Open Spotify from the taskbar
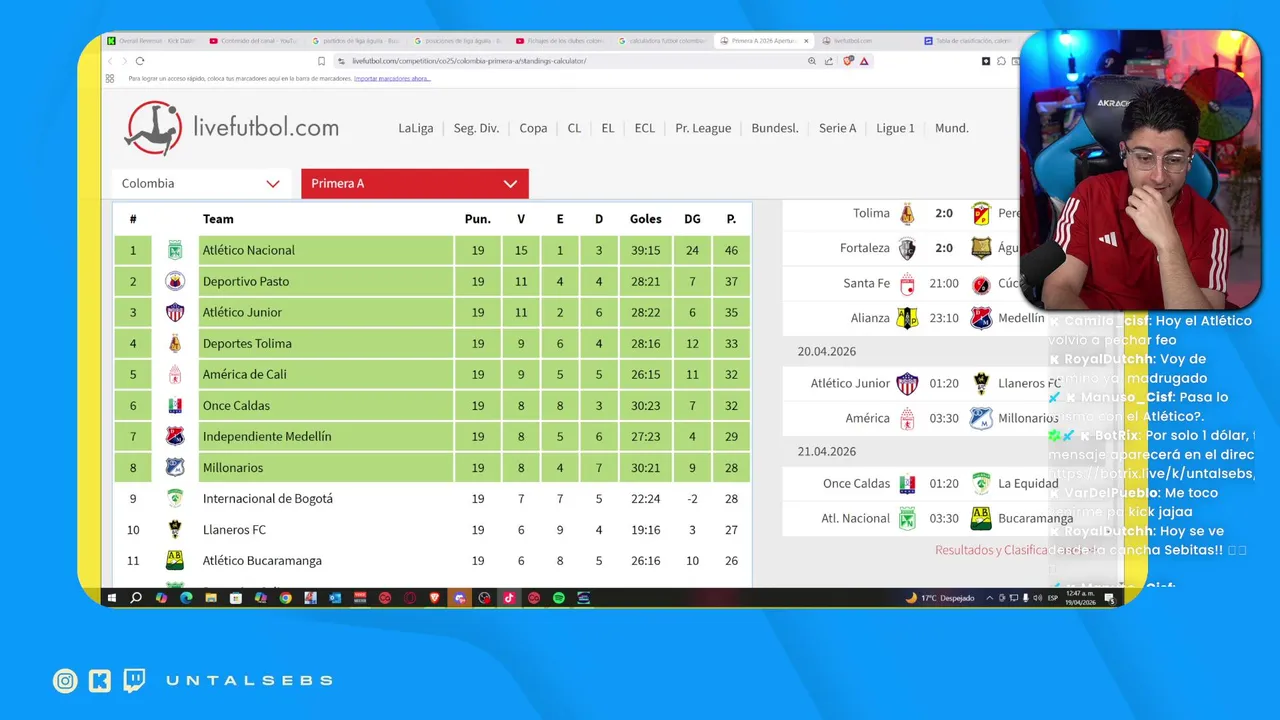Screen dimensions: 1280x720 (559, 598)
